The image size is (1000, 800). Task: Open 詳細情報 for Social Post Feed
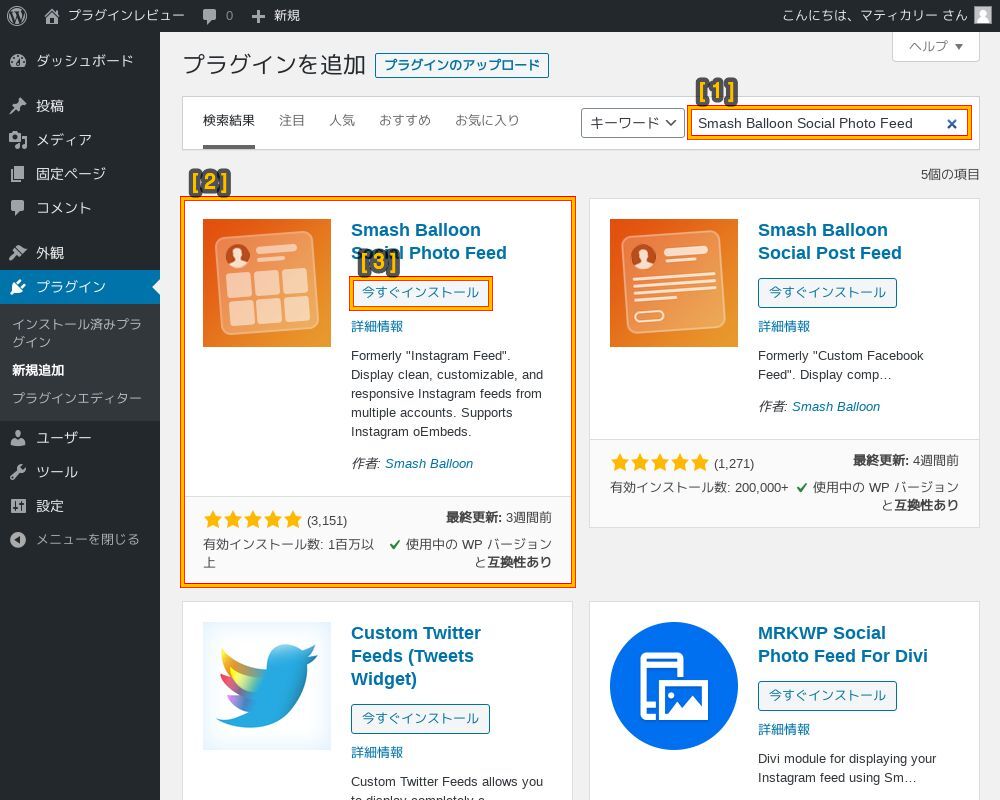click(x=784, y=327)
